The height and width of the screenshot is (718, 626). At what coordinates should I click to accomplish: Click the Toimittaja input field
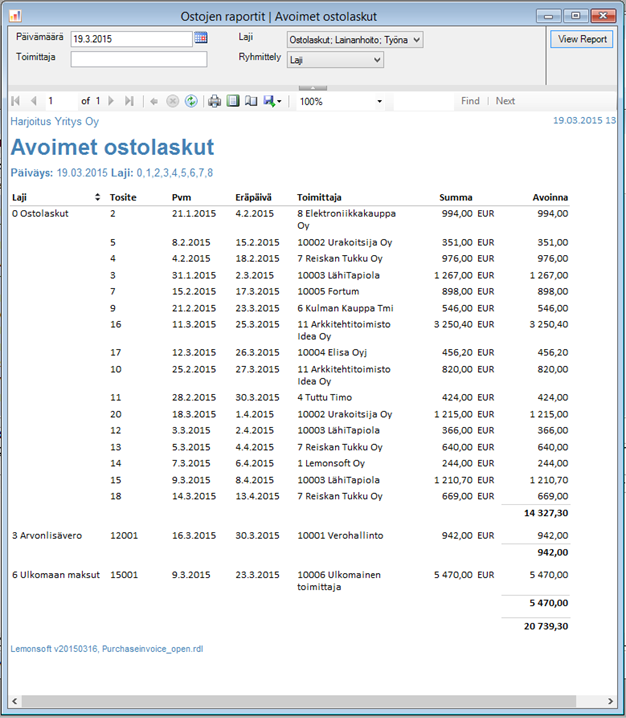(139, 59)
